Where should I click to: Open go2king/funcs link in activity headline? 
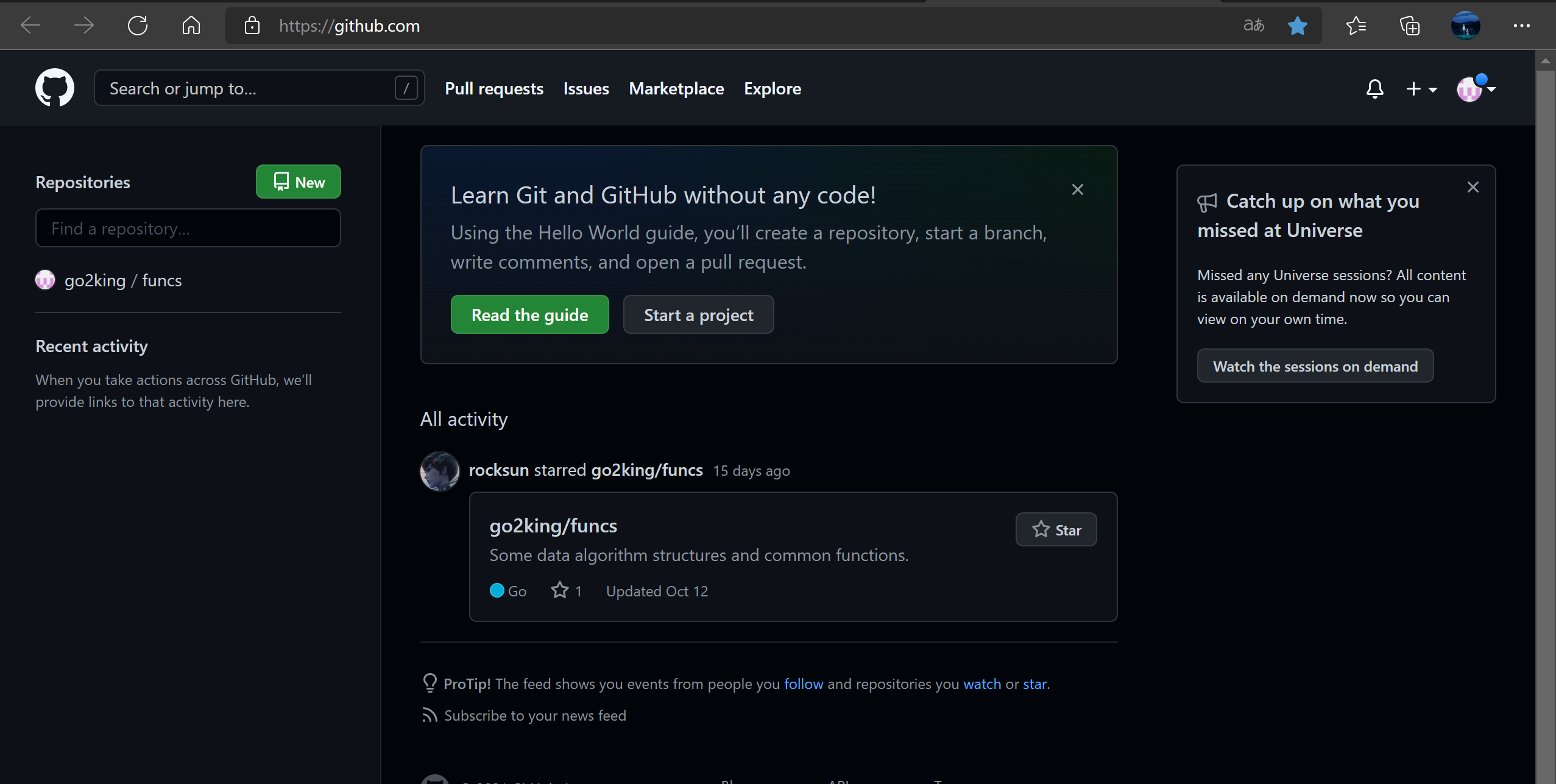pyautogui.click(x=647, y=470)
